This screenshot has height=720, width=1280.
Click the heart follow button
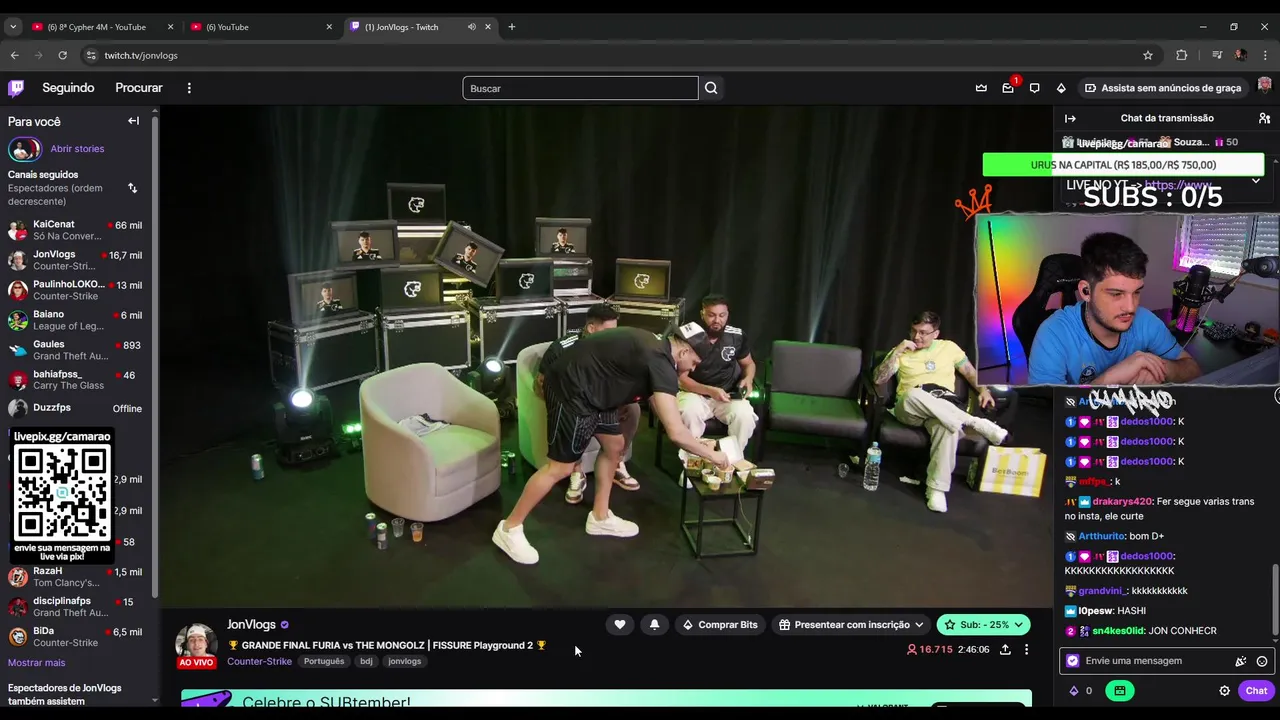click(x=620, y=625)
